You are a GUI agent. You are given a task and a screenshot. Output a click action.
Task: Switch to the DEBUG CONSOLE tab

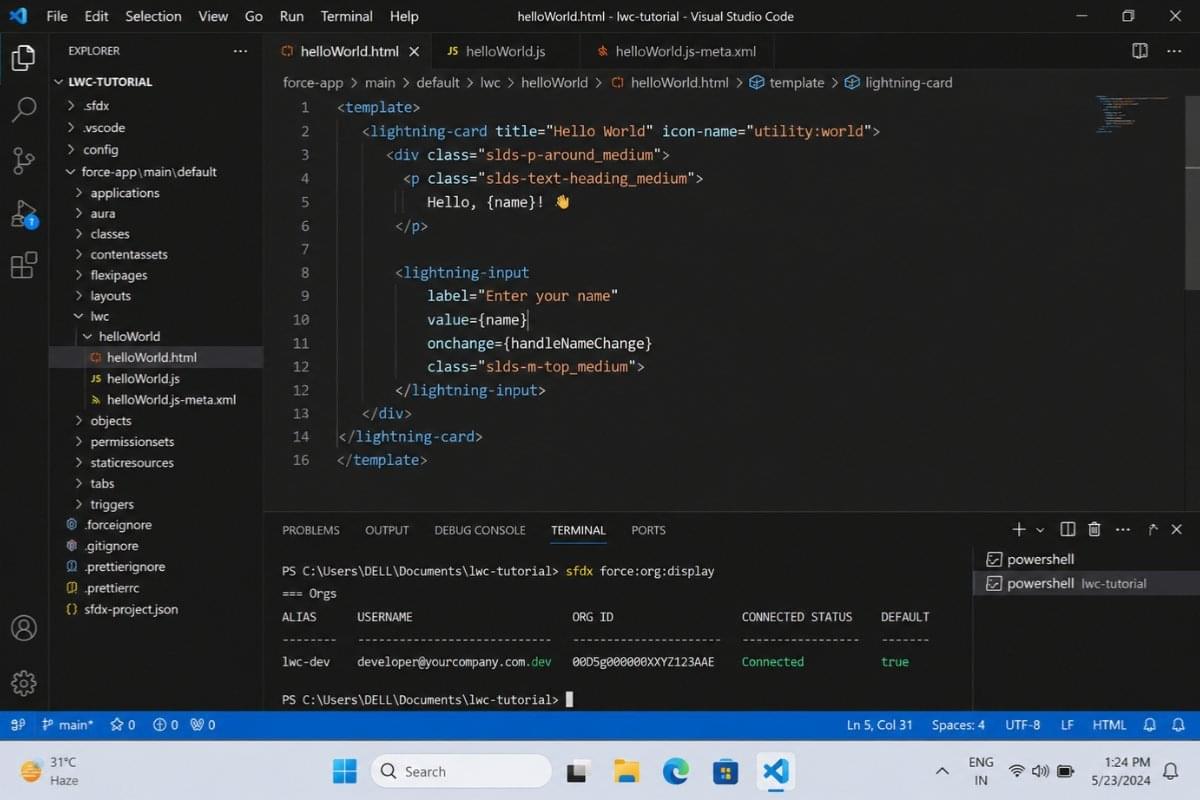coord(480,530)
